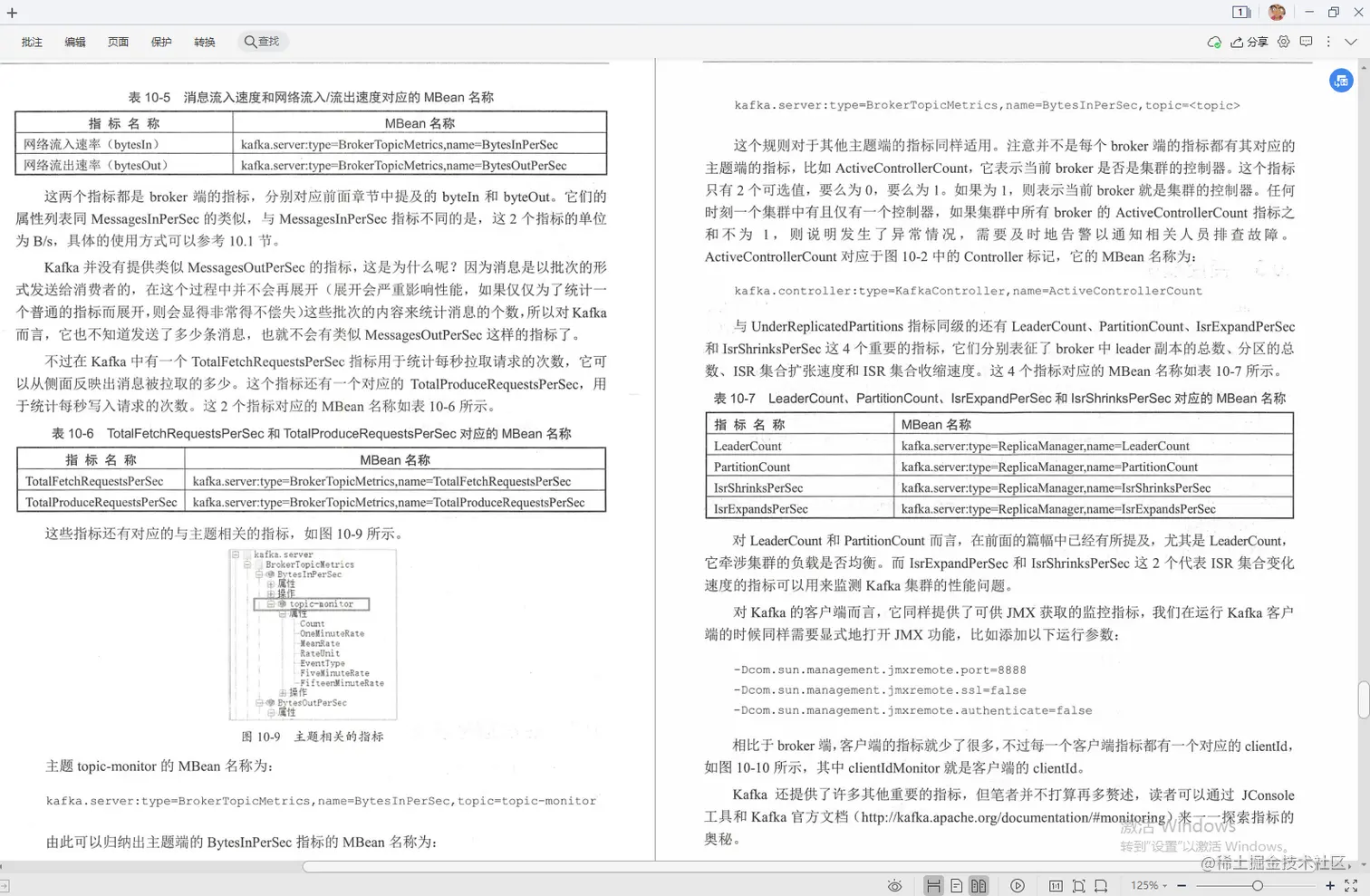Toggle eye-protection reading mode
The image size is (1370, 896).
pos(895,885)
